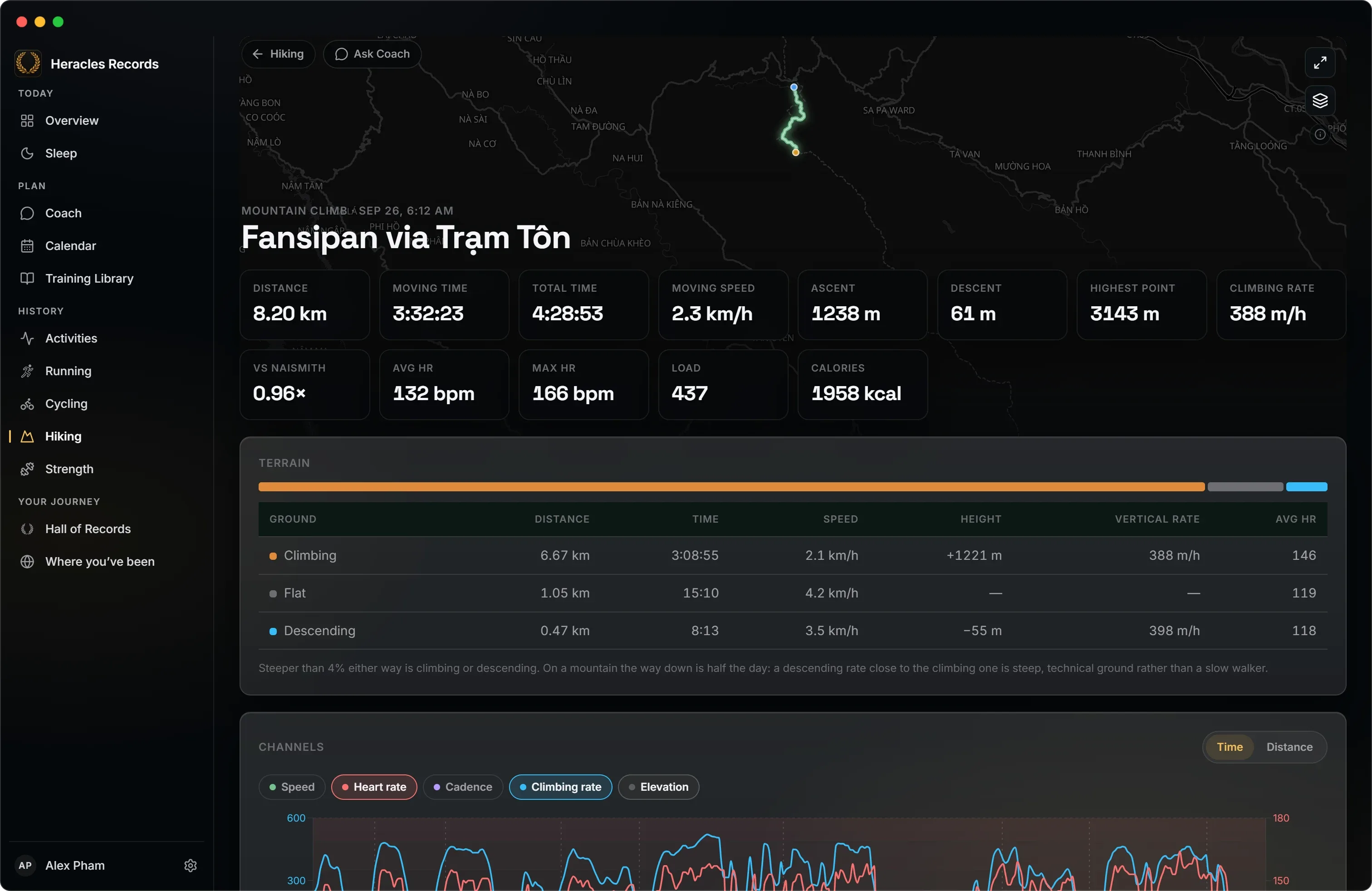Show map info attribution icon

click(1320, 134)
